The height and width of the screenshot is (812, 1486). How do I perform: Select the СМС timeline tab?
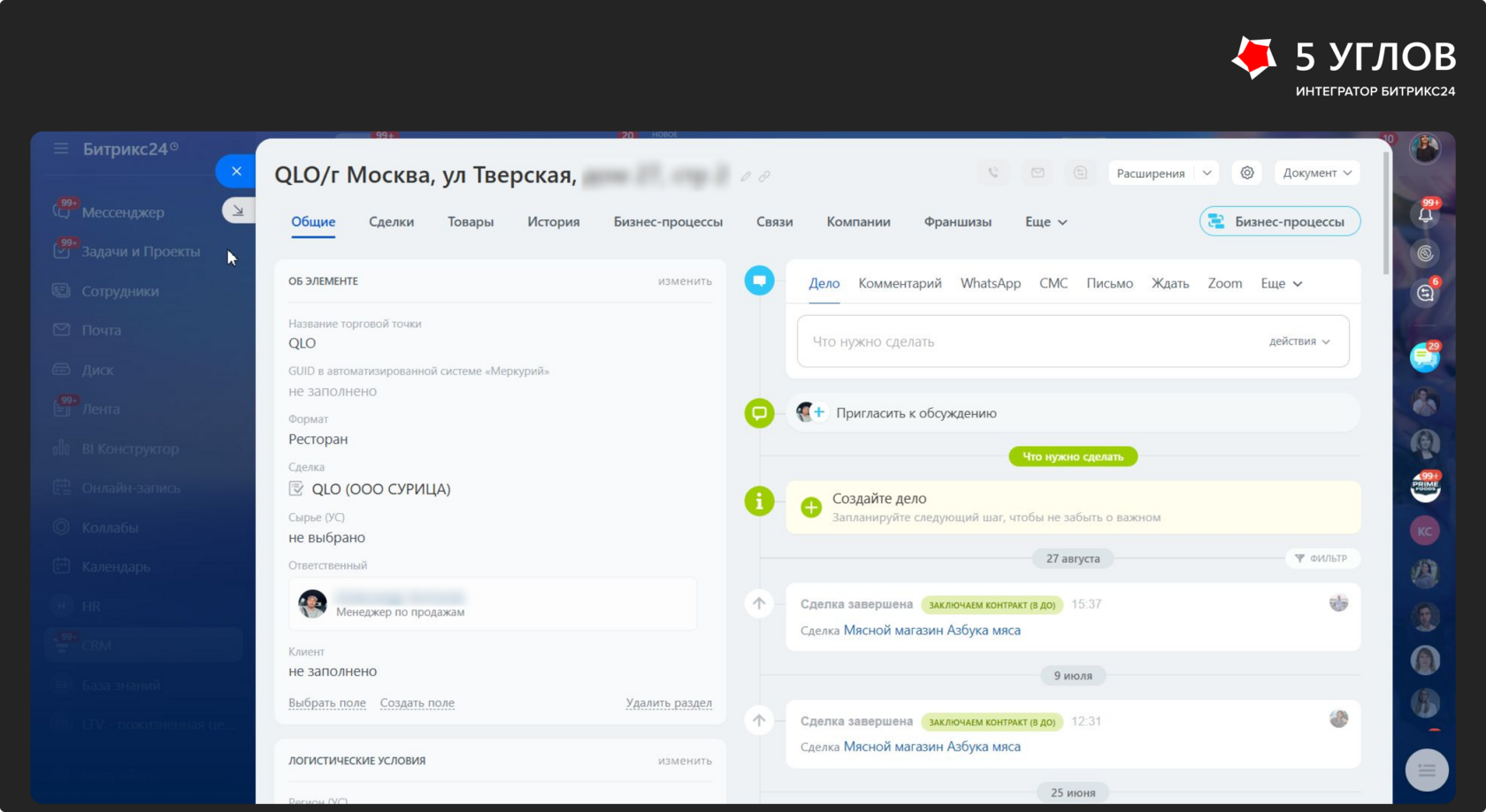(1053, 283)
